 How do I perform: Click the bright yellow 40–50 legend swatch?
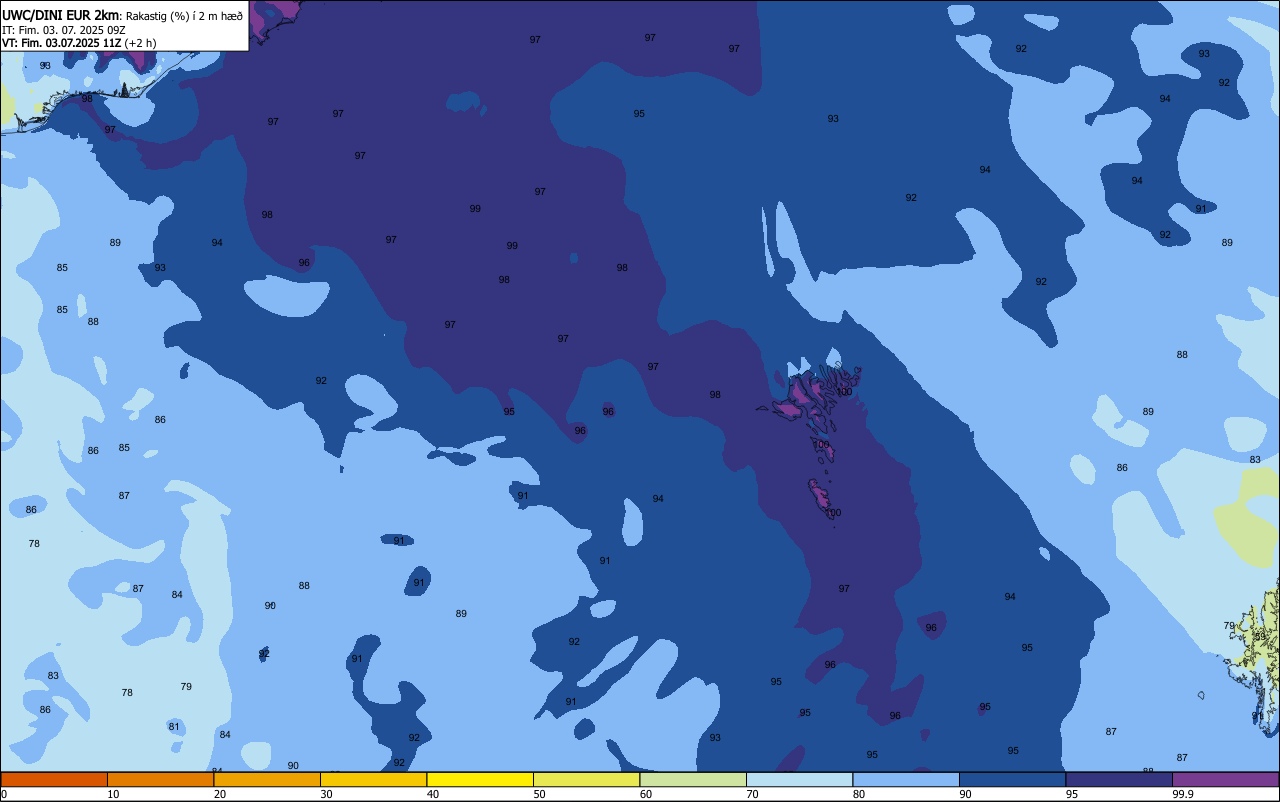coord(480,779)
